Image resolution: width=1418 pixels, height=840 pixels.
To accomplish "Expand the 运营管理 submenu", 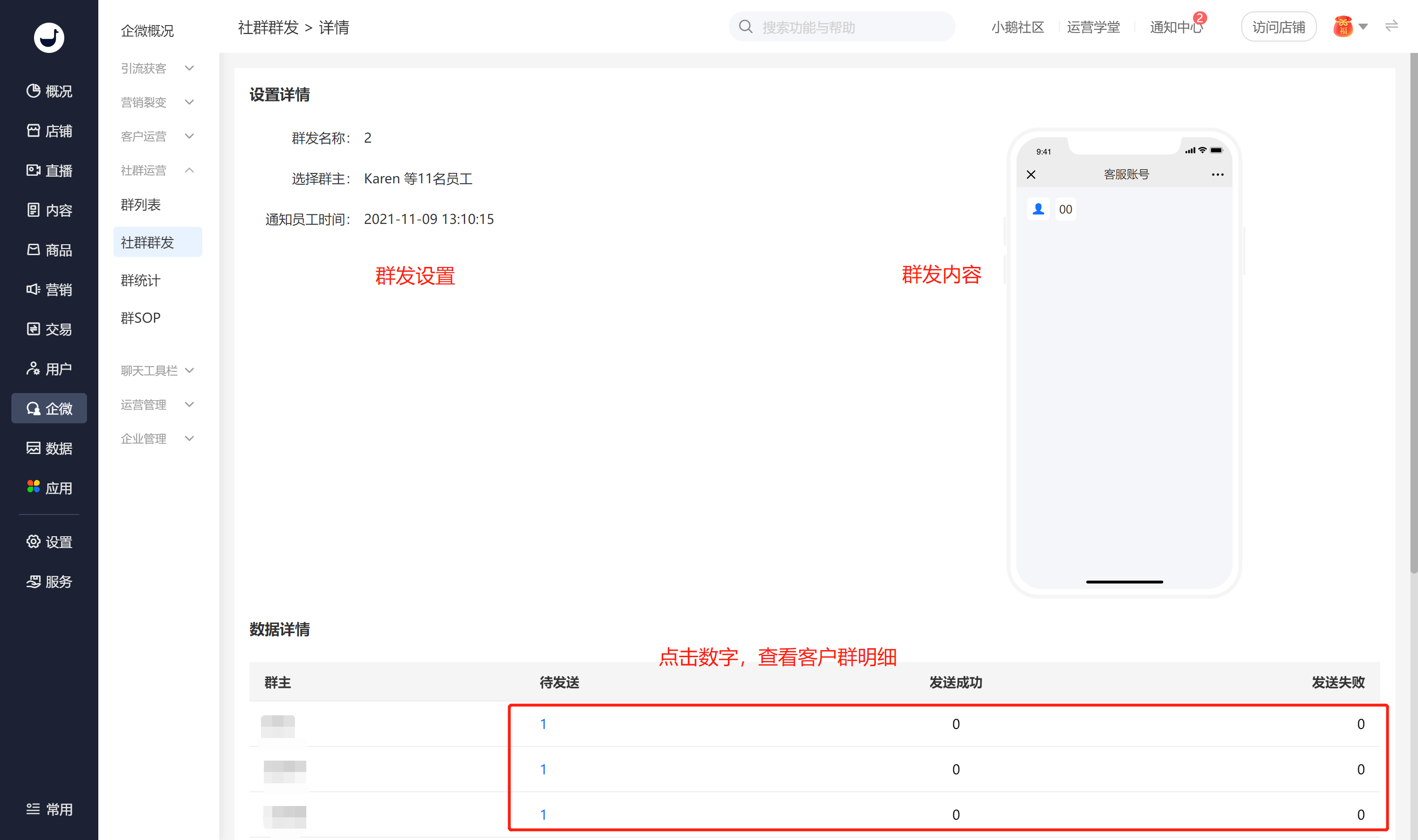I will [157, 404].
